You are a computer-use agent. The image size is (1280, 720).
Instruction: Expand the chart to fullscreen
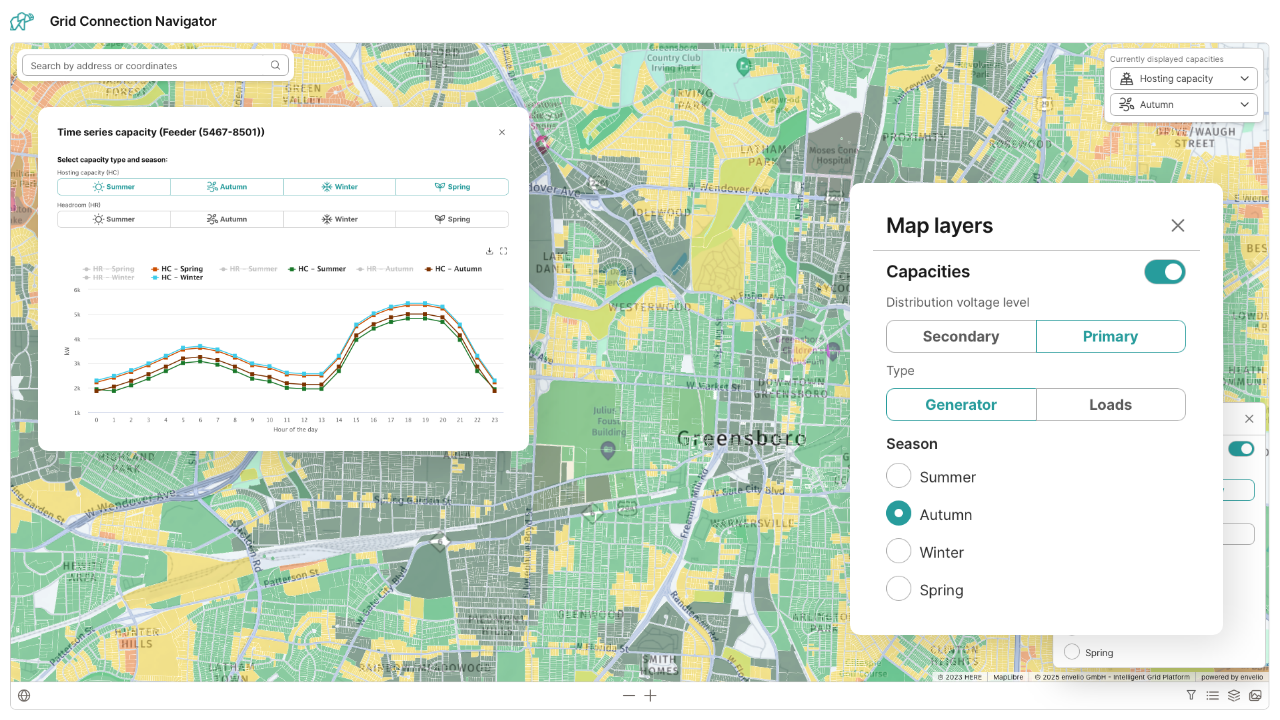pos(503,251)
